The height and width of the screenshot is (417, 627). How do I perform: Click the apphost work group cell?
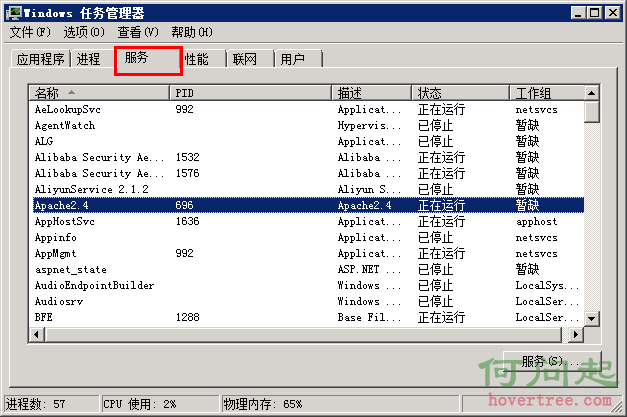[536, 221]
